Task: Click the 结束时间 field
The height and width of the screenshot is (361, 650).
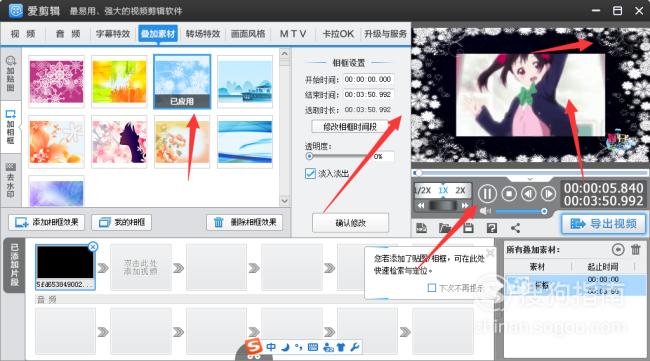Action: point(368,94)
